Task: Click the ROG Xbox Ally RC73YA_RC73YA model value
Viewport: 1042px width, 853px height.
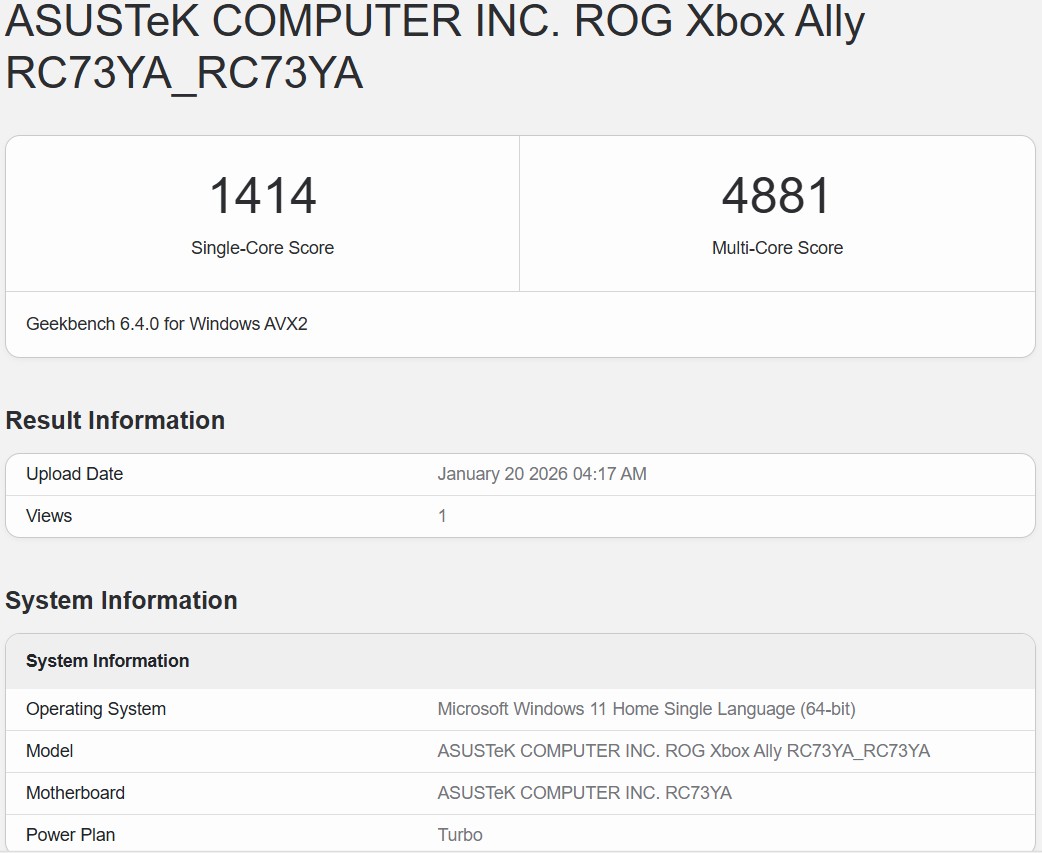Action: coord(683,751)
